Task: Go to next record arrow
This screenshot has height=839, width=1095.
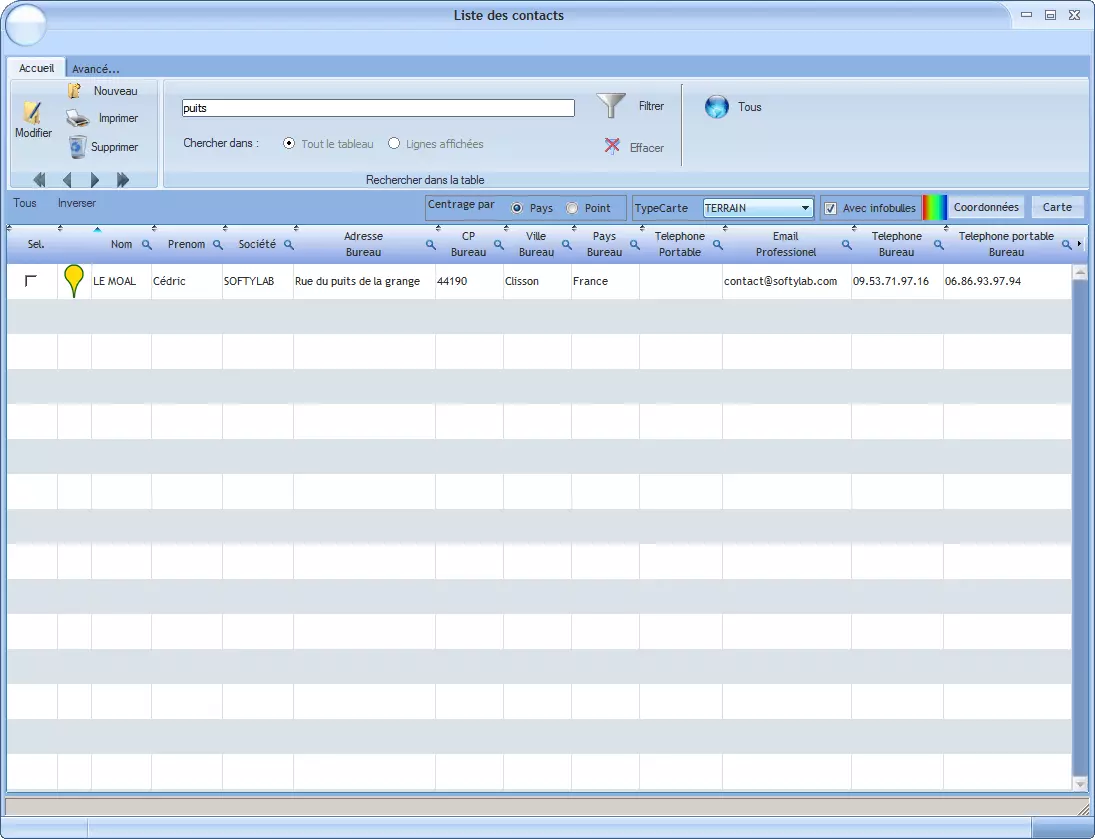Action: [x=94, y=180]
